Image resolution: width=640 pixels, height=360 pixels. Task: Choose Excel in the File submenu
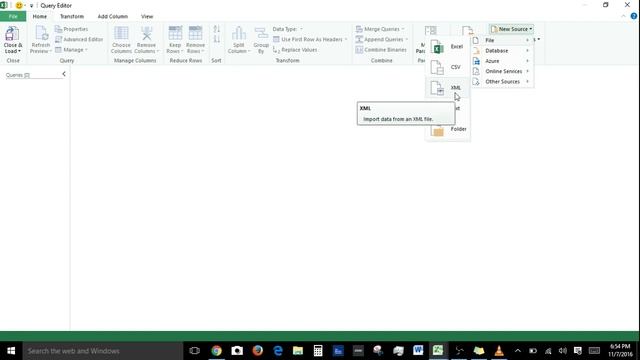pyautogui.click(x=447, y=47)
